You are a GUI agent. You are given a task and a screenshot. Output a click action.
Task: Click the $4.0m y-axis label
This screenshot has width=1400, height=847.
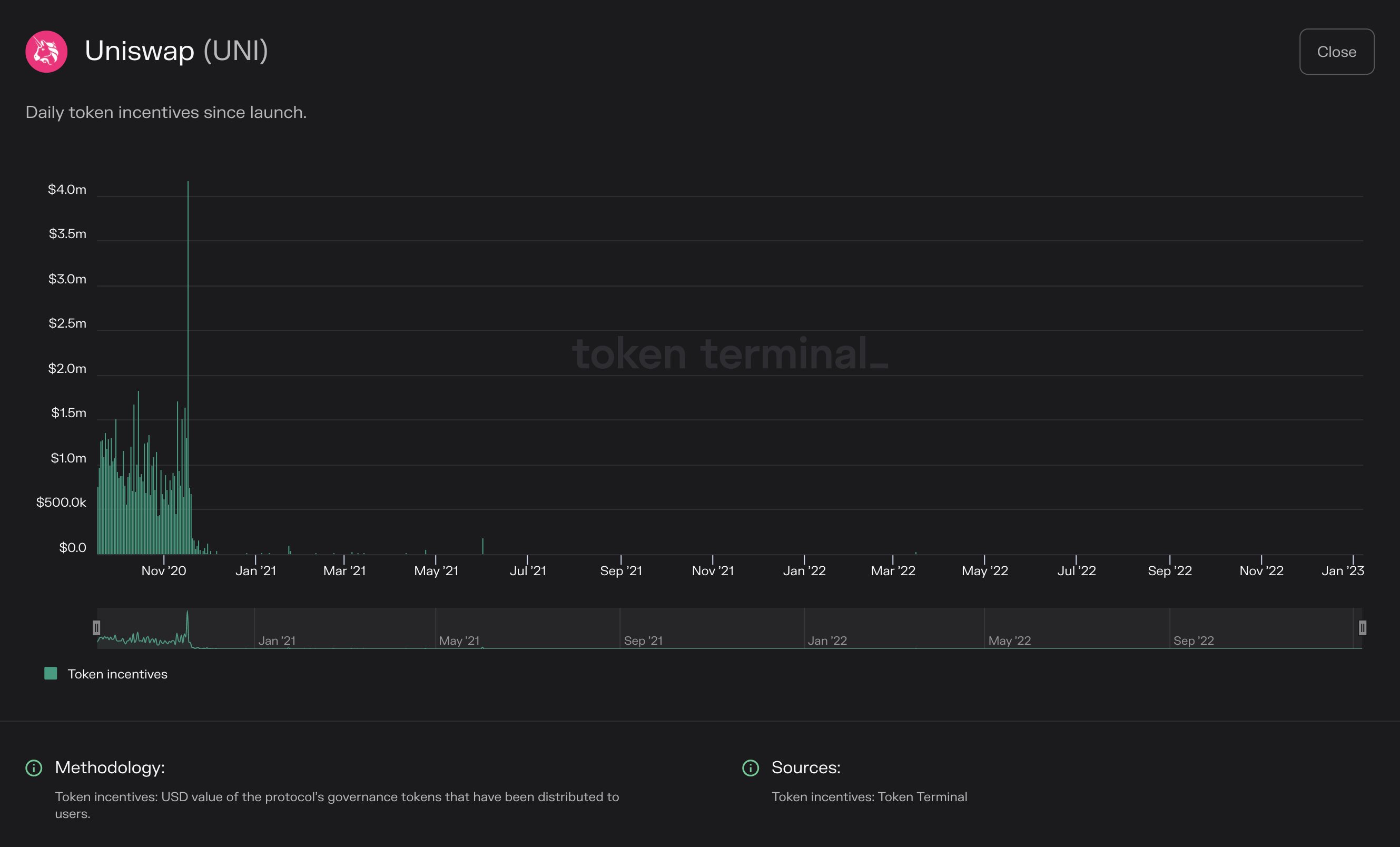click(x=67, y=190)
